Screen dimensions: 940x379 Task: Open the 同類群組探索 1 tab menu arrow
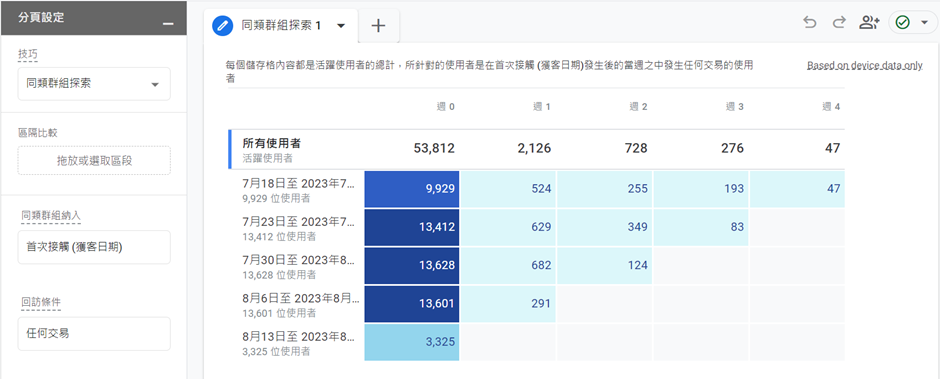tap(341, 26)
